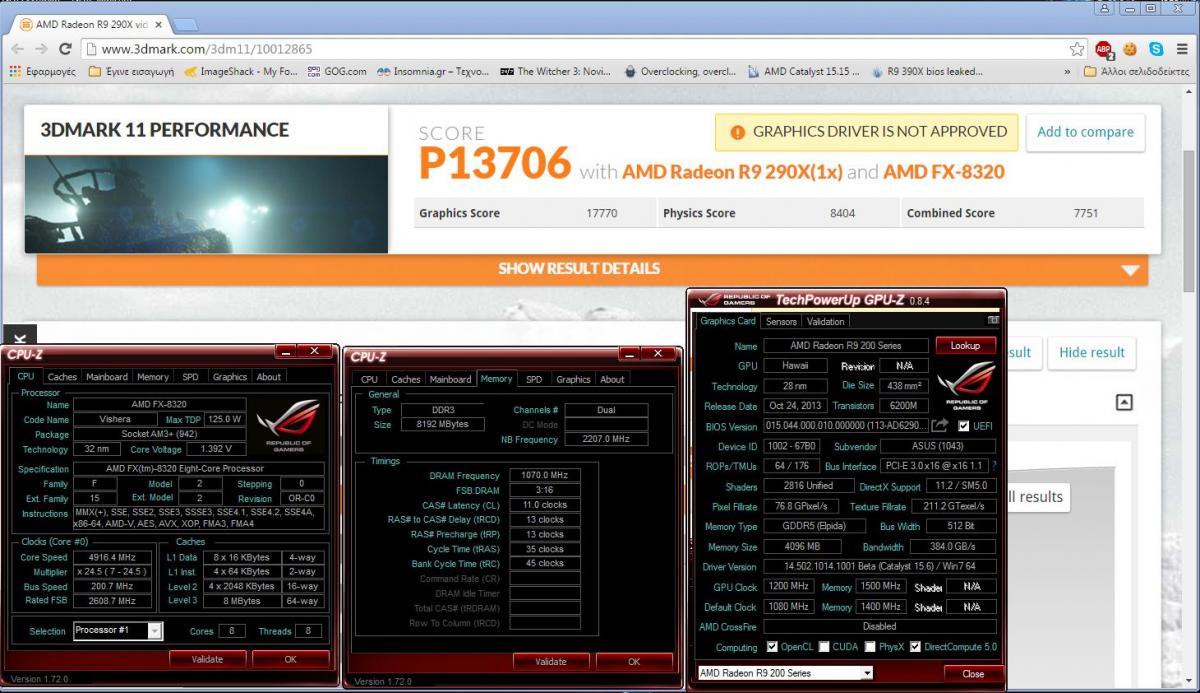Open the AMD Catalyst 15.15 bookmark
Screen dimensions: 1200x693
point(803,72)
